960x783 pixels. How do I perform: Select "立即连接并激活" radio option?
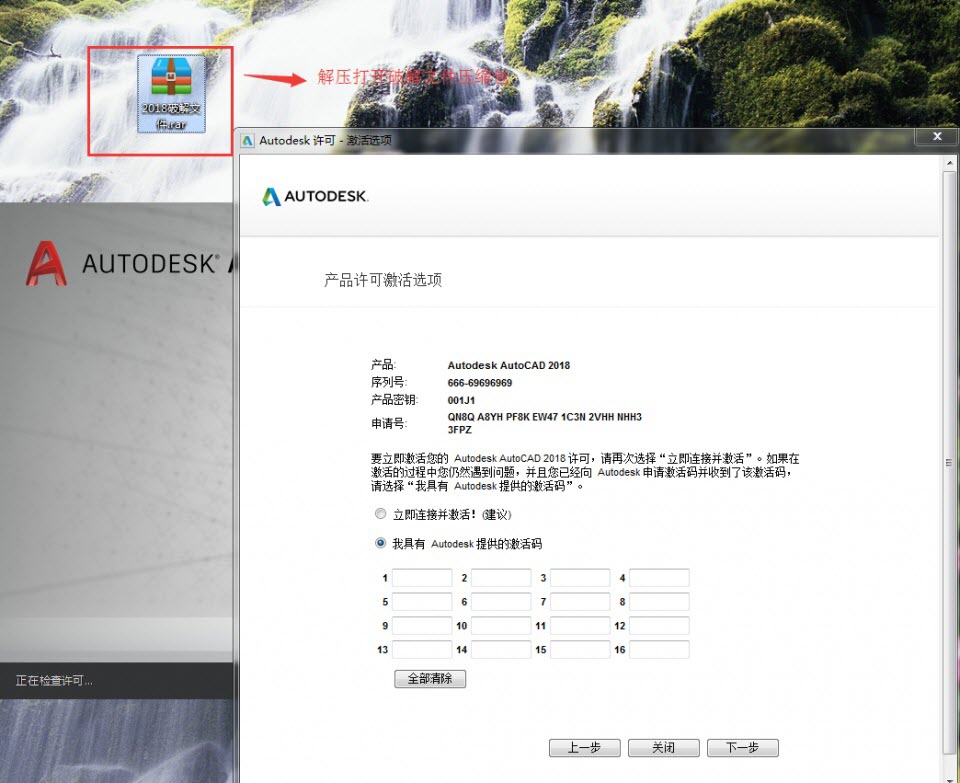coord(380,514)
